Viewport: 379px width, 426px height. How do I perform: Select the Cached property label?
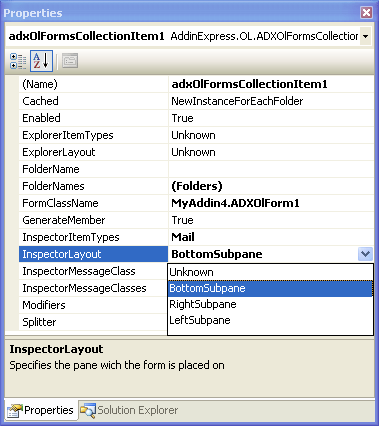pyautogui.click(x=93, y=101)
